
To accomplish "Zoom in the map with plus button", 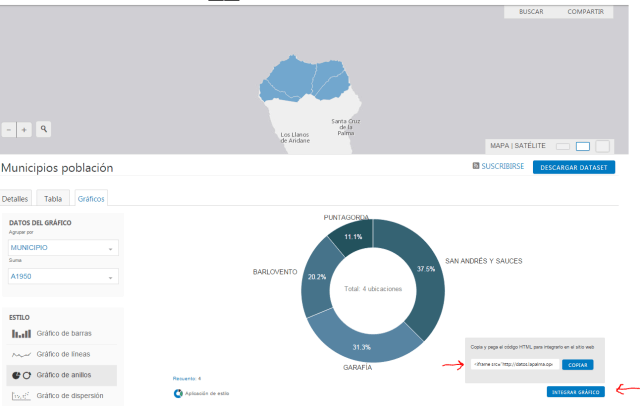I will (25, 130).
